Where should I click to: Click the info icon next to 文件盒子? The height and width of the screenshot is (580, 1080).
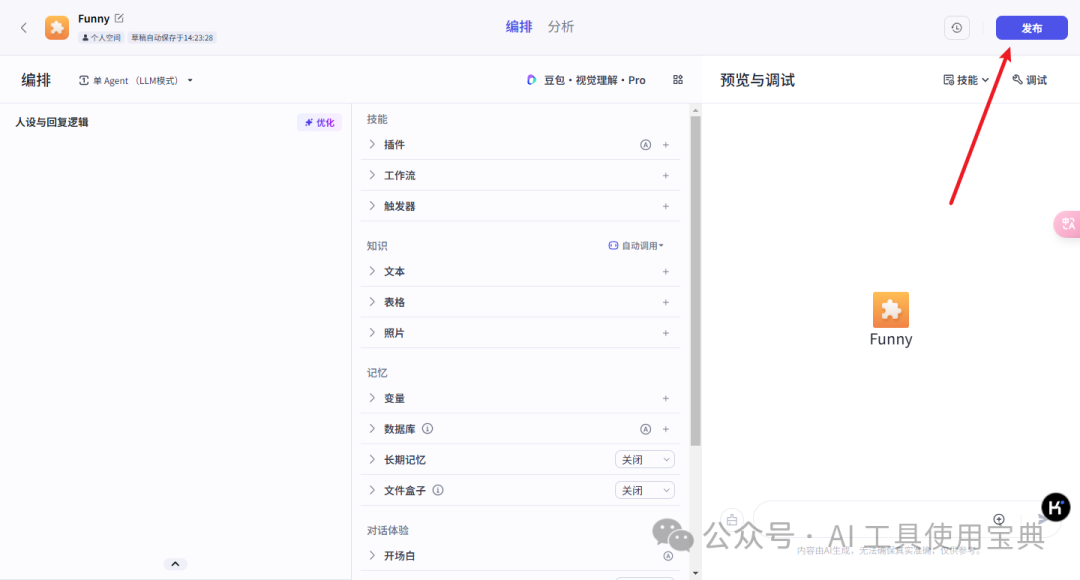coord(438,490)
